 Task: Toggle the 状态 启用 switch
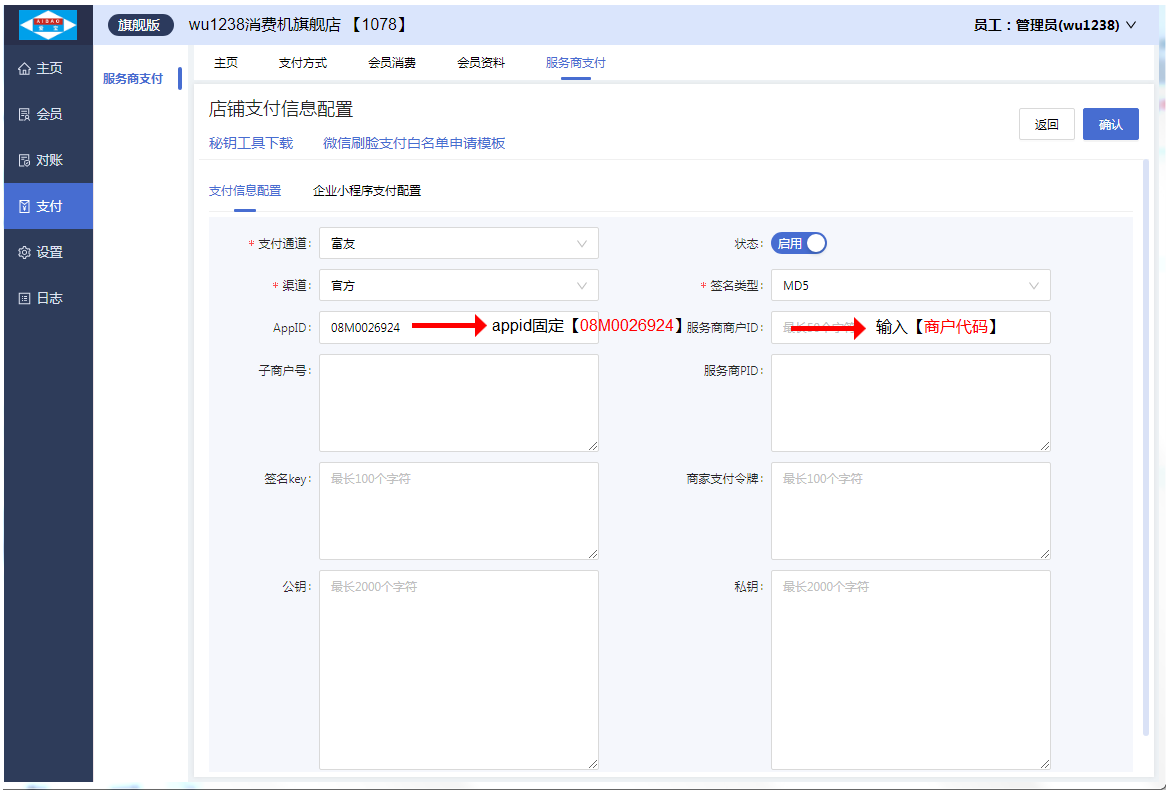tap(799, 243)
